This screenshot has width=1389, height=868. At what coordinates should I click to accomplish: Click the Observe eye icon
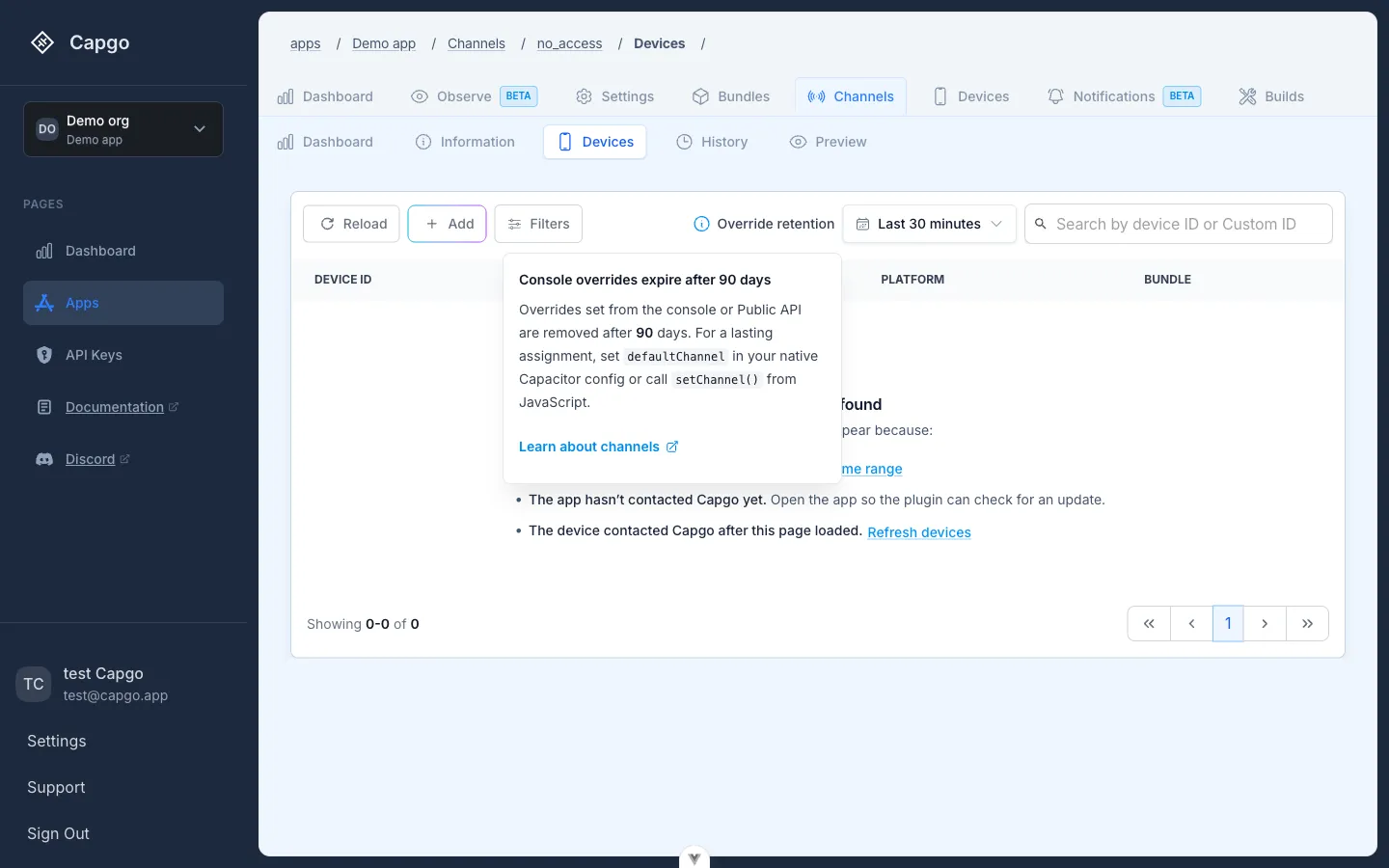tap(420, 96)
